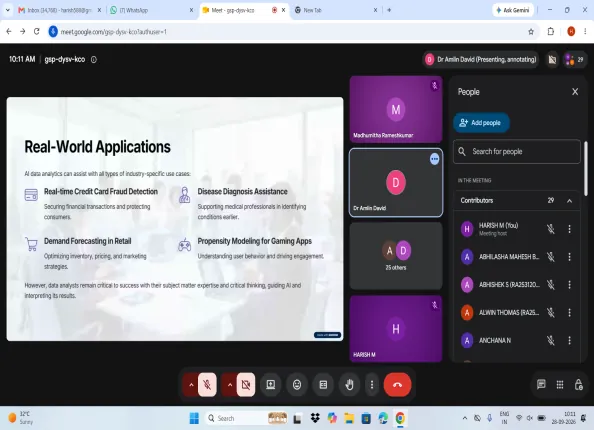This screenshot has width=594, height=430.
Task: Open the chat with everyone panel
Action: 541,385
